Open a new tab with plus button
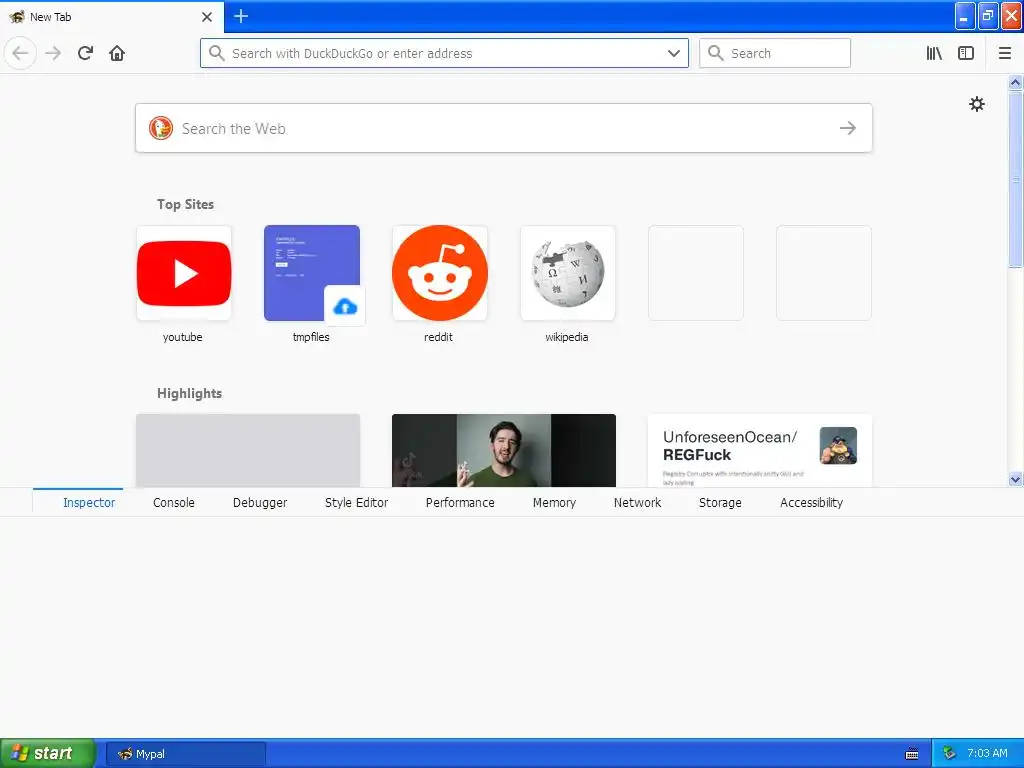 click(x=241, y=16)
